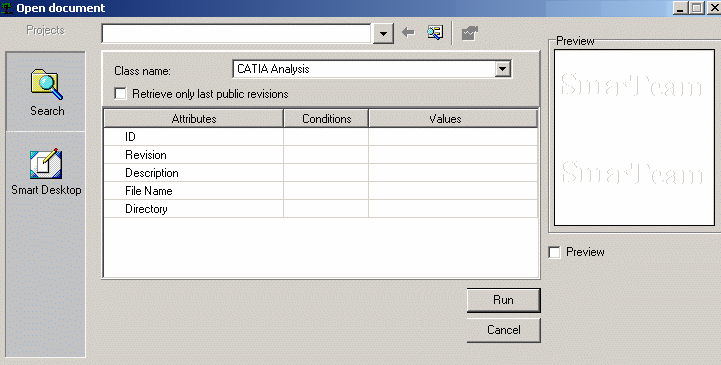The width and height of the screenshot is (721, 365).
Task: Click the Cancel button
Action: point(504,330)
